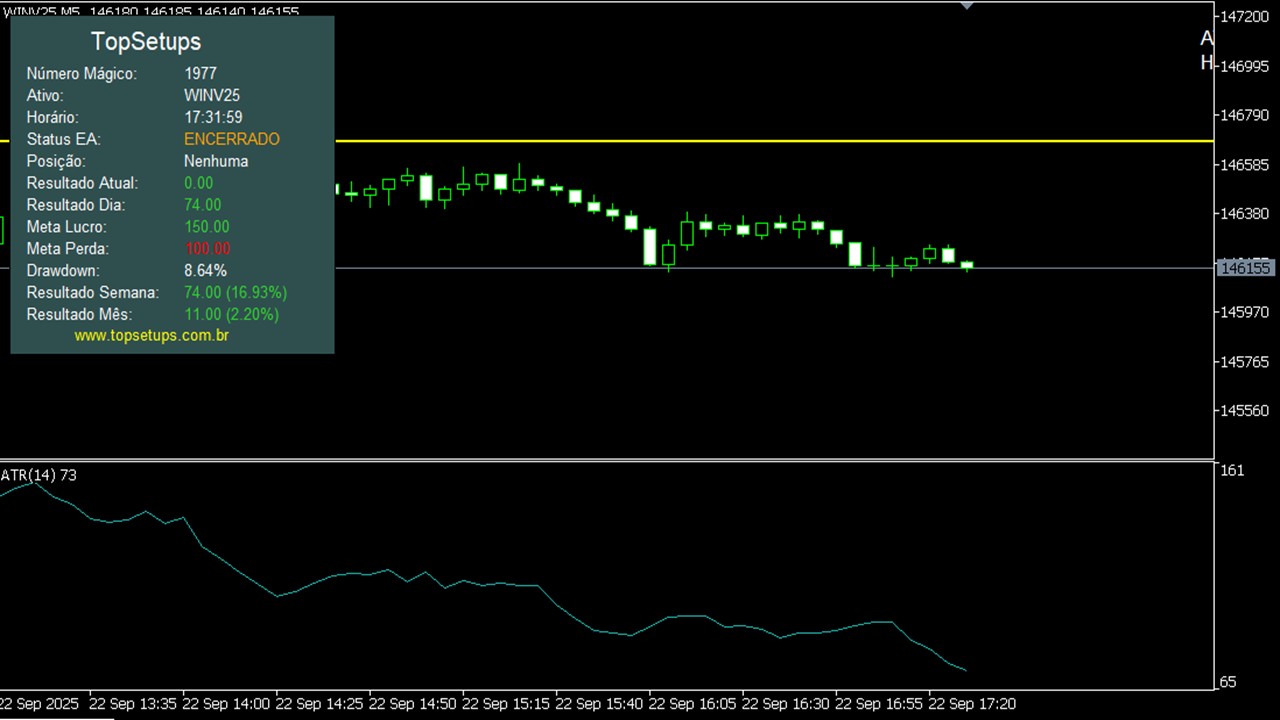Open the www.topsetups.com.br link
Screen dimensions: 1280x720
tap(151, 336)
